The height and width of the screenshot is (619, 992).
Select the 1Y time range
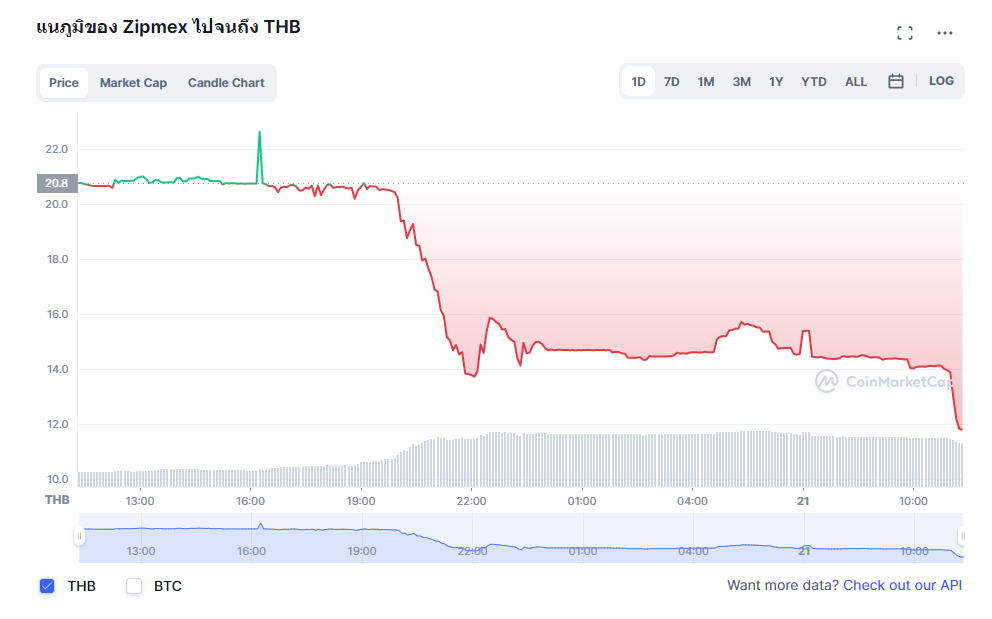point(776,82)
